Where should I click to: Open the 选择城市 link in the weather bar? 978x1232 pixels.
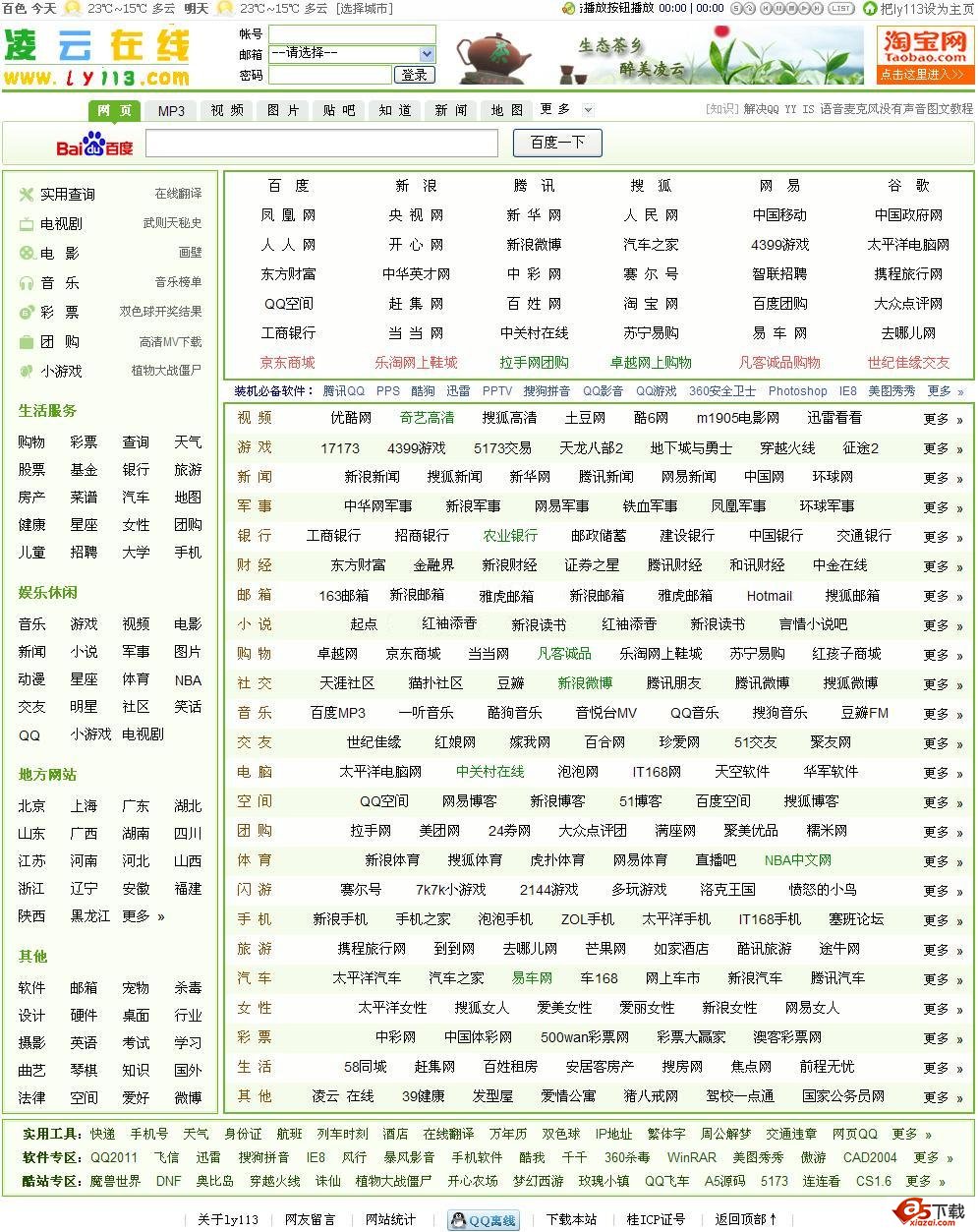[x=365, y=9]
